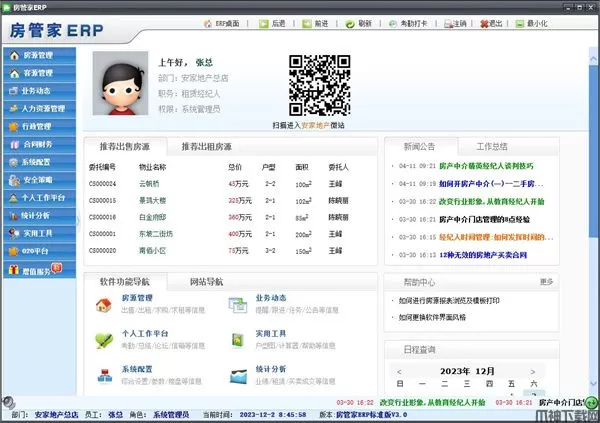Click 更多 link in help center
600x423 pixels.
click(x=546, y=282)
